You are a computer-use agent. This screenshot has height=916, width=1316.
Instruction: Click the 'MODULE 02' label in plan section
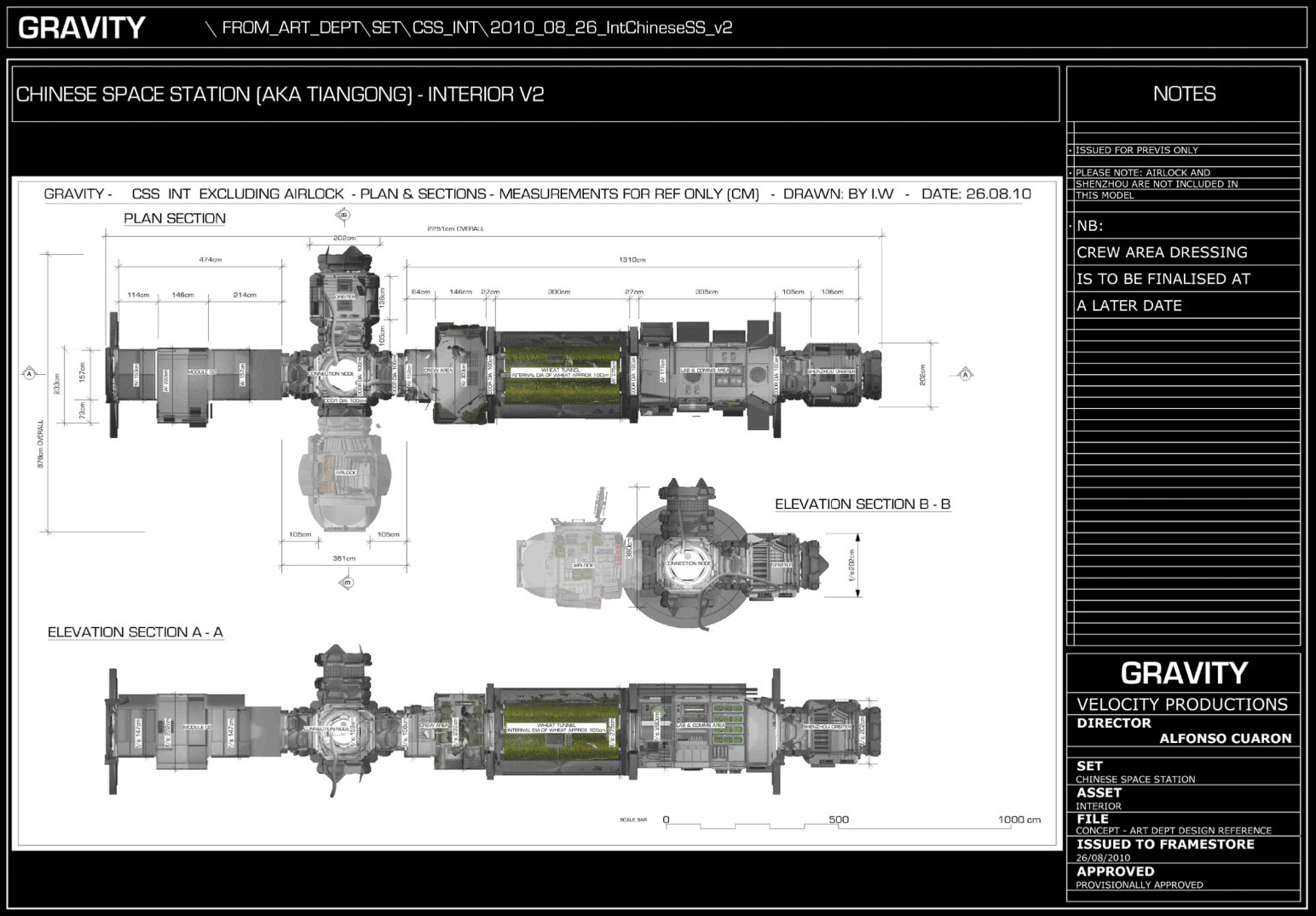coord(200,372)
